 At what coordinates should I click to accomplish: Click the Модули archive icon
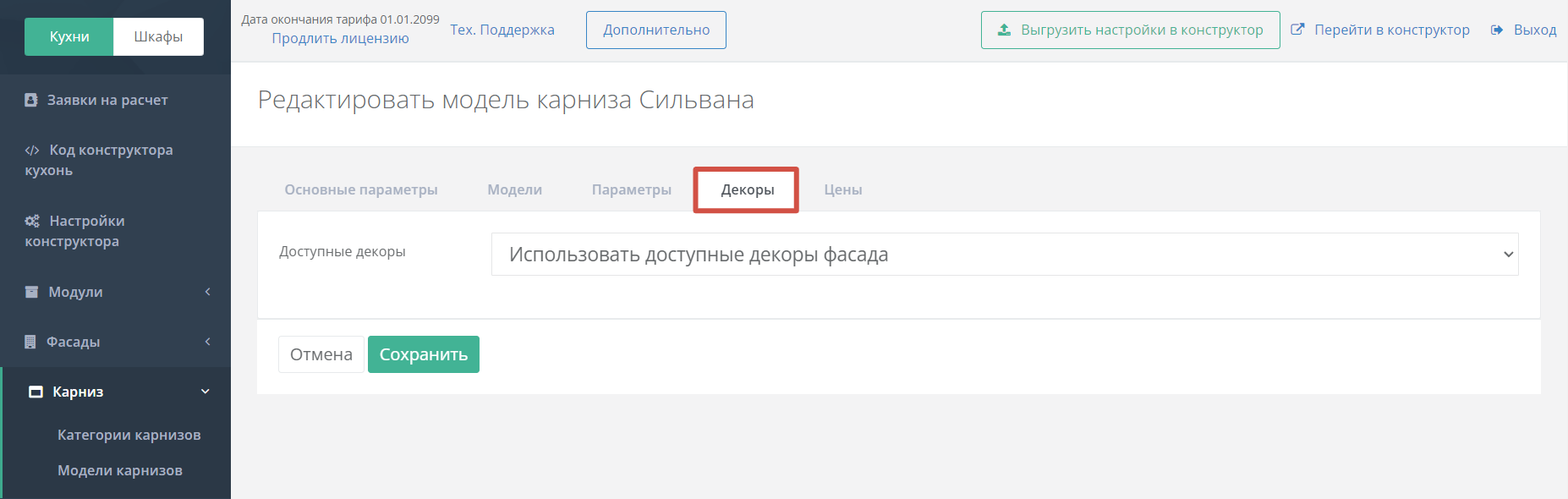[x=31, y=292]
